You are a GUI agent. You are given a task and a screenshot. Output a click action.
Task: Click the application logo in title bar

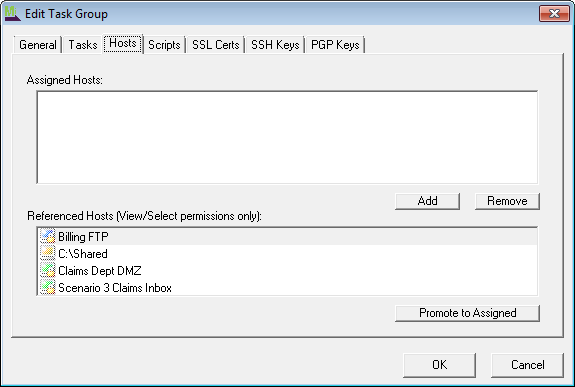[x=12, y=14]
